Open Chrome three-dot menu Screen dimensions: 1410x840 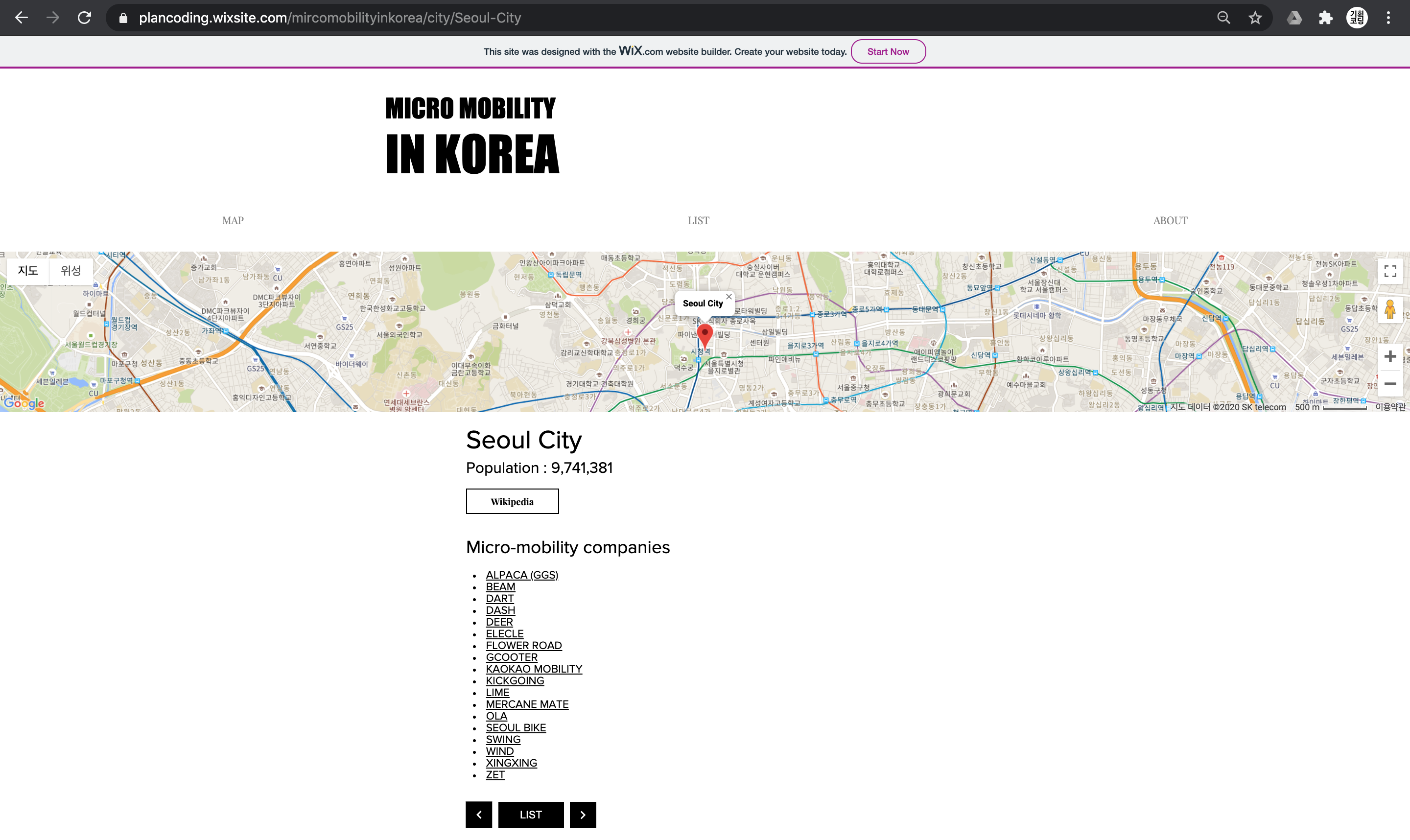click(x=1388, y=18)
